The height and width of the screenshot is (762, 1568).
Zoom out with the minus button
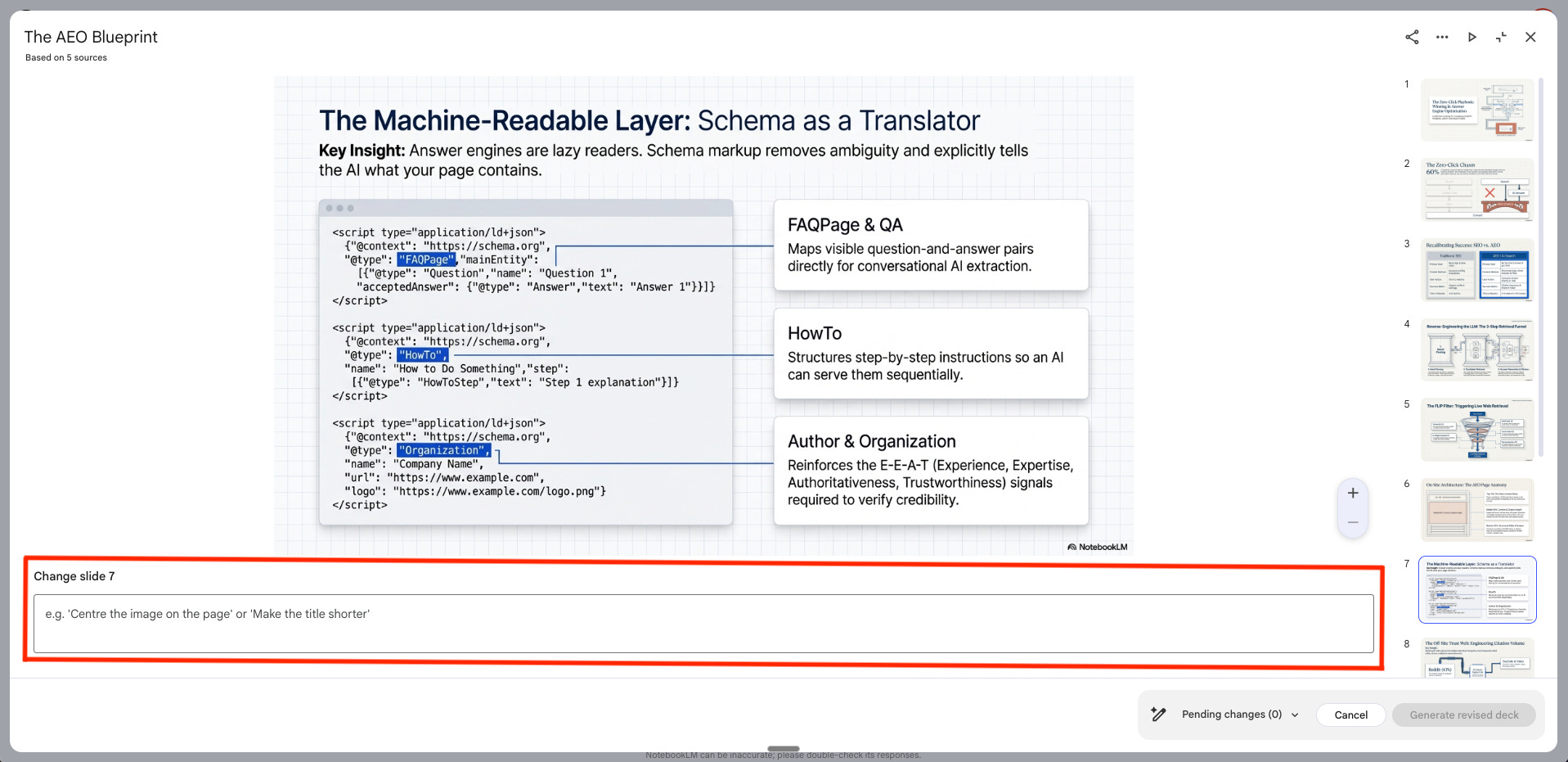pyautogui.click(x=1353, y=522)
